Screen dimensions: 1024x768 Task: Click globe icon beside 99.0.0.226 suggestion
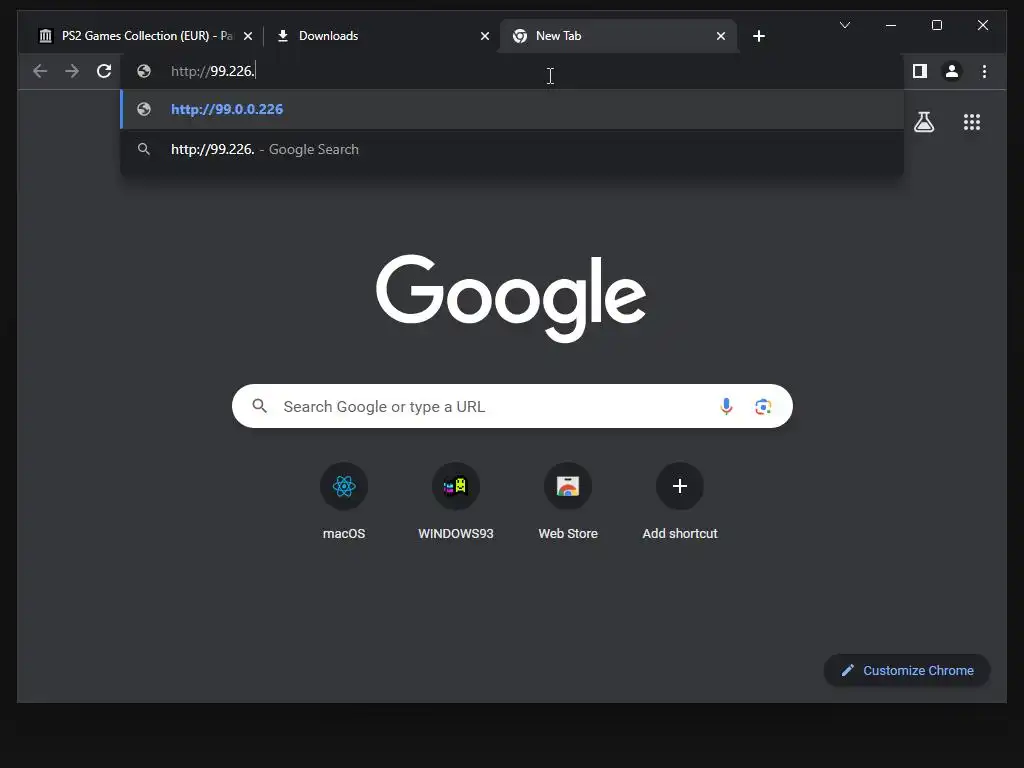tap(144, 109)
